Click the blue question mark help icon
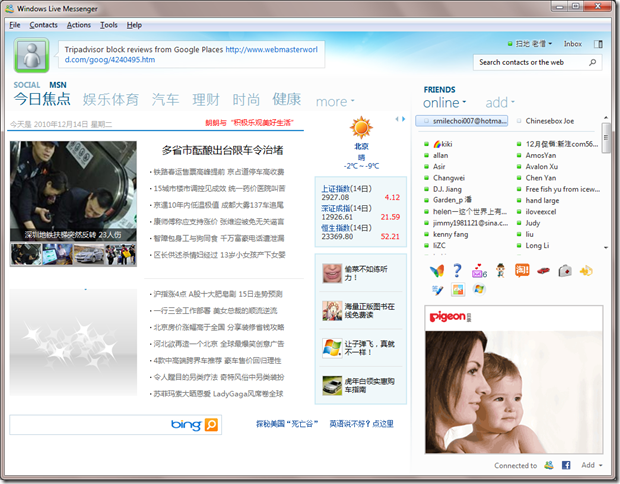 click(457, 270)
